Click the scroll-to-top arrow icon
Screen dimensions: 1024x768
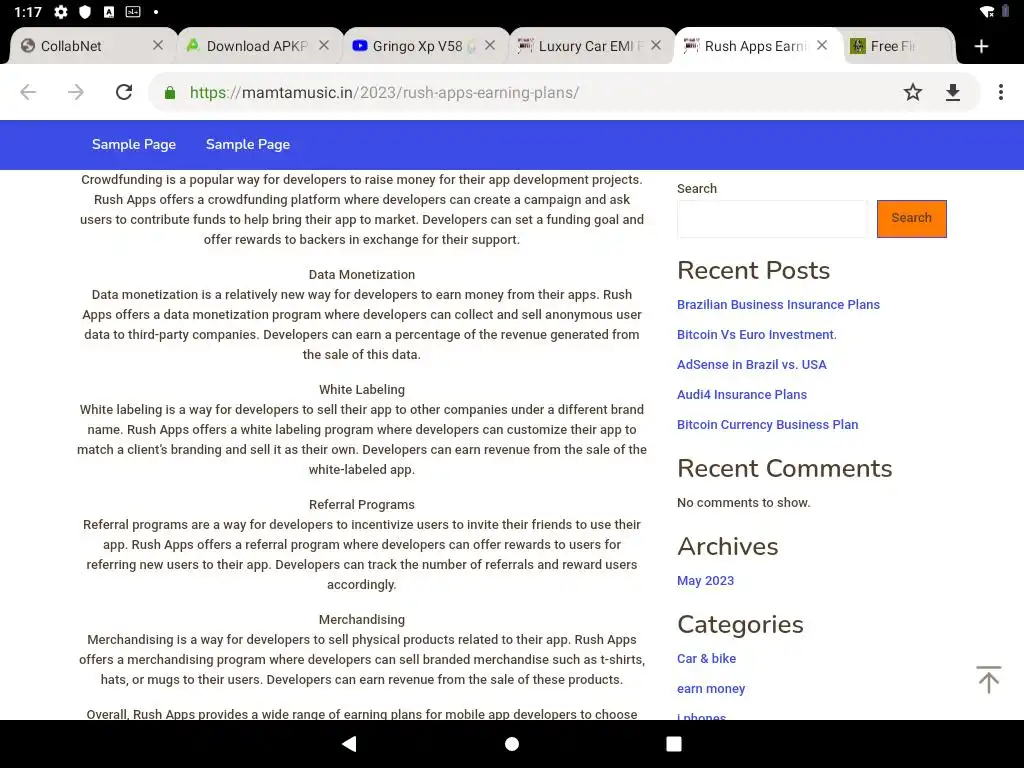[988, 679]
